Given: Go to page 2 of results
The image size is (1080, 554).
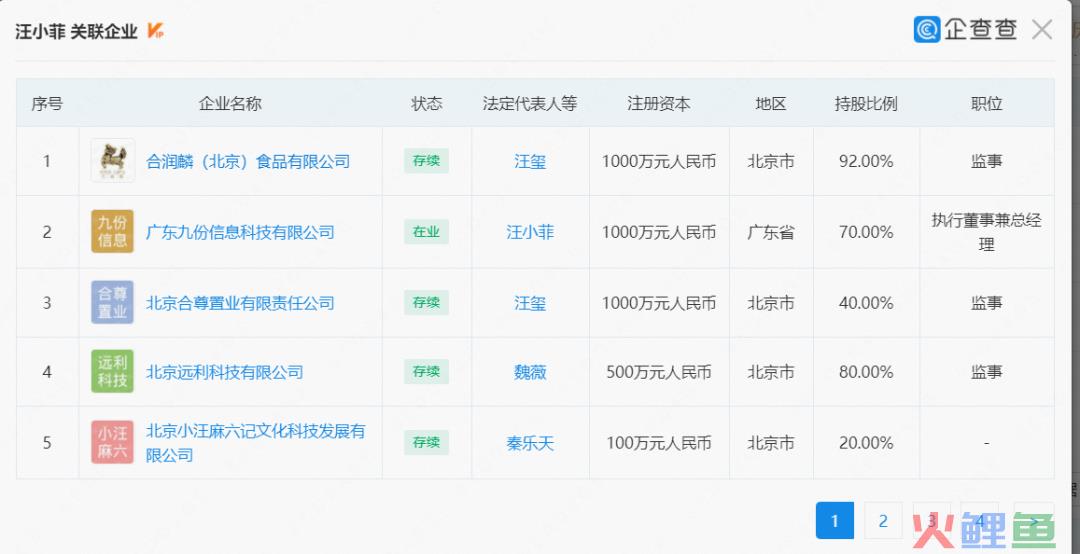Looking at the screenshot, I should click(x=883, y=520).
